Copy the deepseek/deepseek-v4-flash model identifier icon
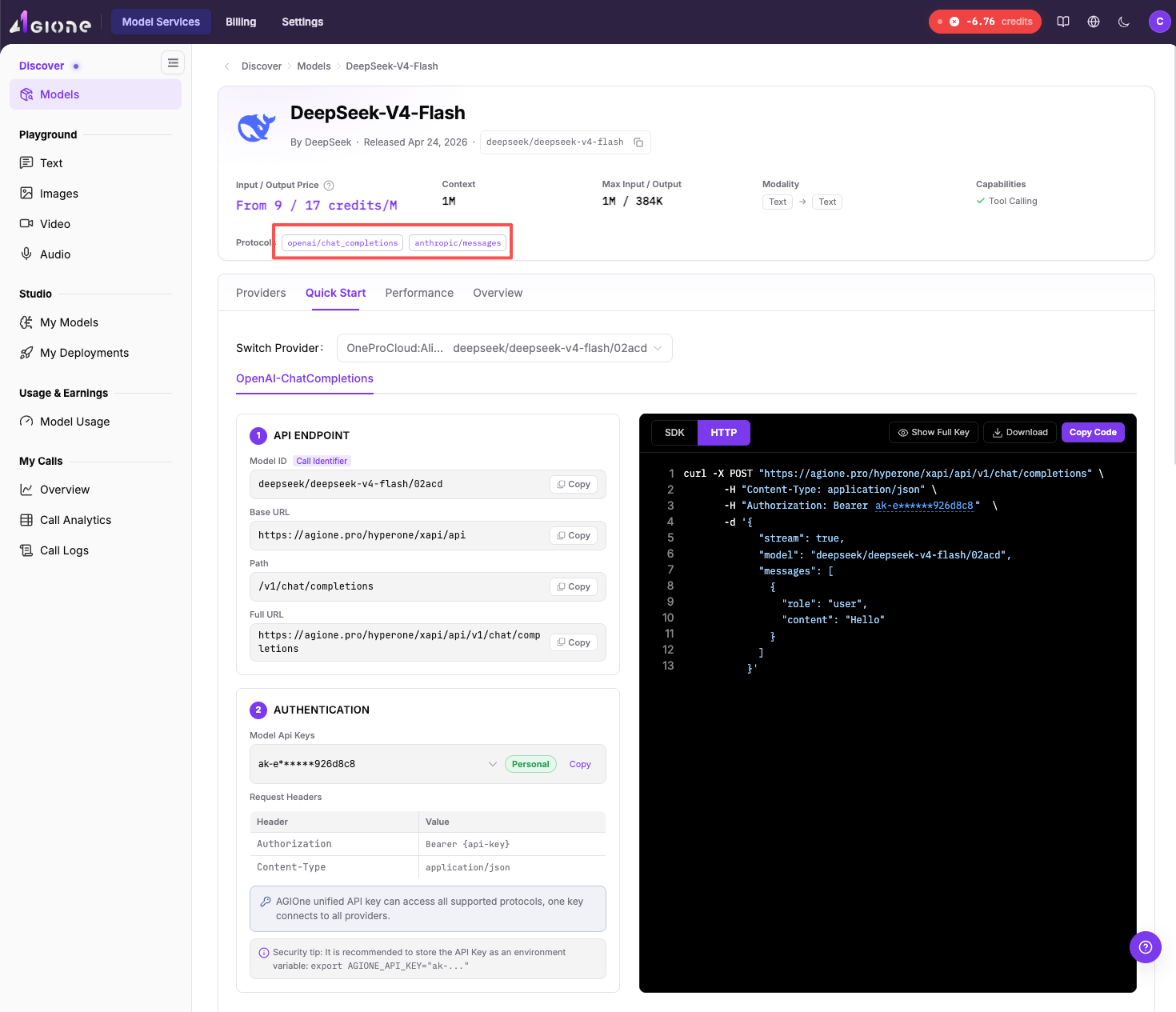Image resolution: width=1176 pixels, height=1012 pixels. click(x=638, y=142)
